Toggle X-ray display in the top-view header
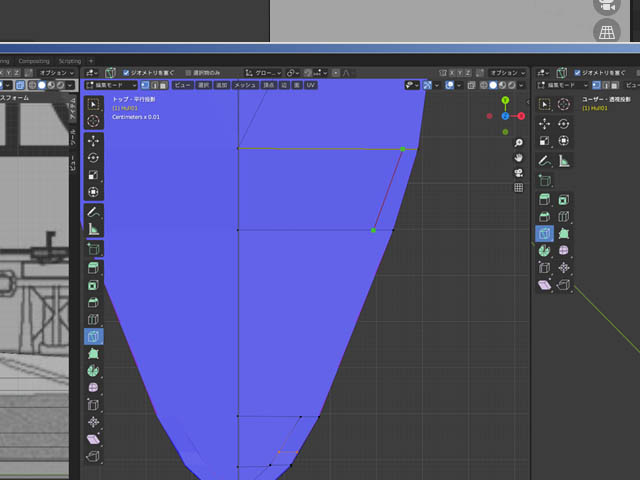This screenshot has height=480, width=640. [x=471, y=85]
